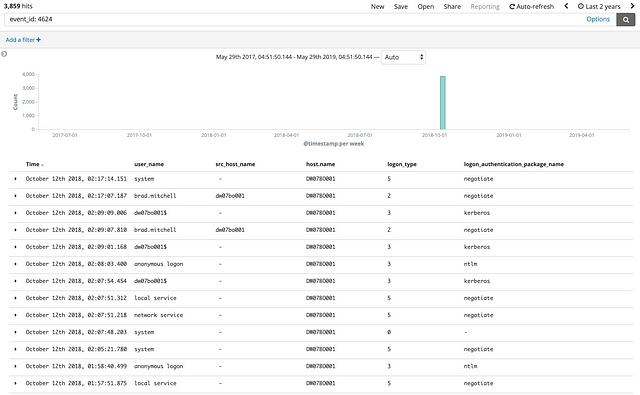Expand the row at 01:58:40.499

point(16,366)
